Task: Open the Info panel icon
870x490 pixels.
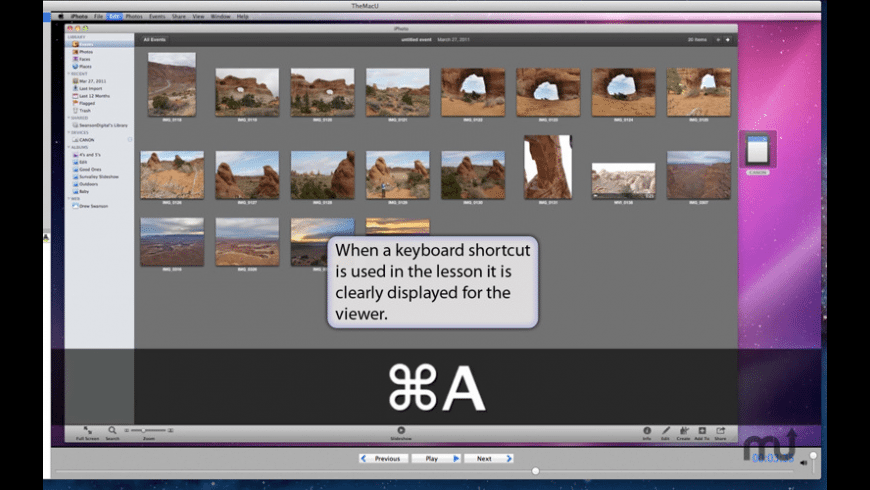Action: (x=647, y=430)
